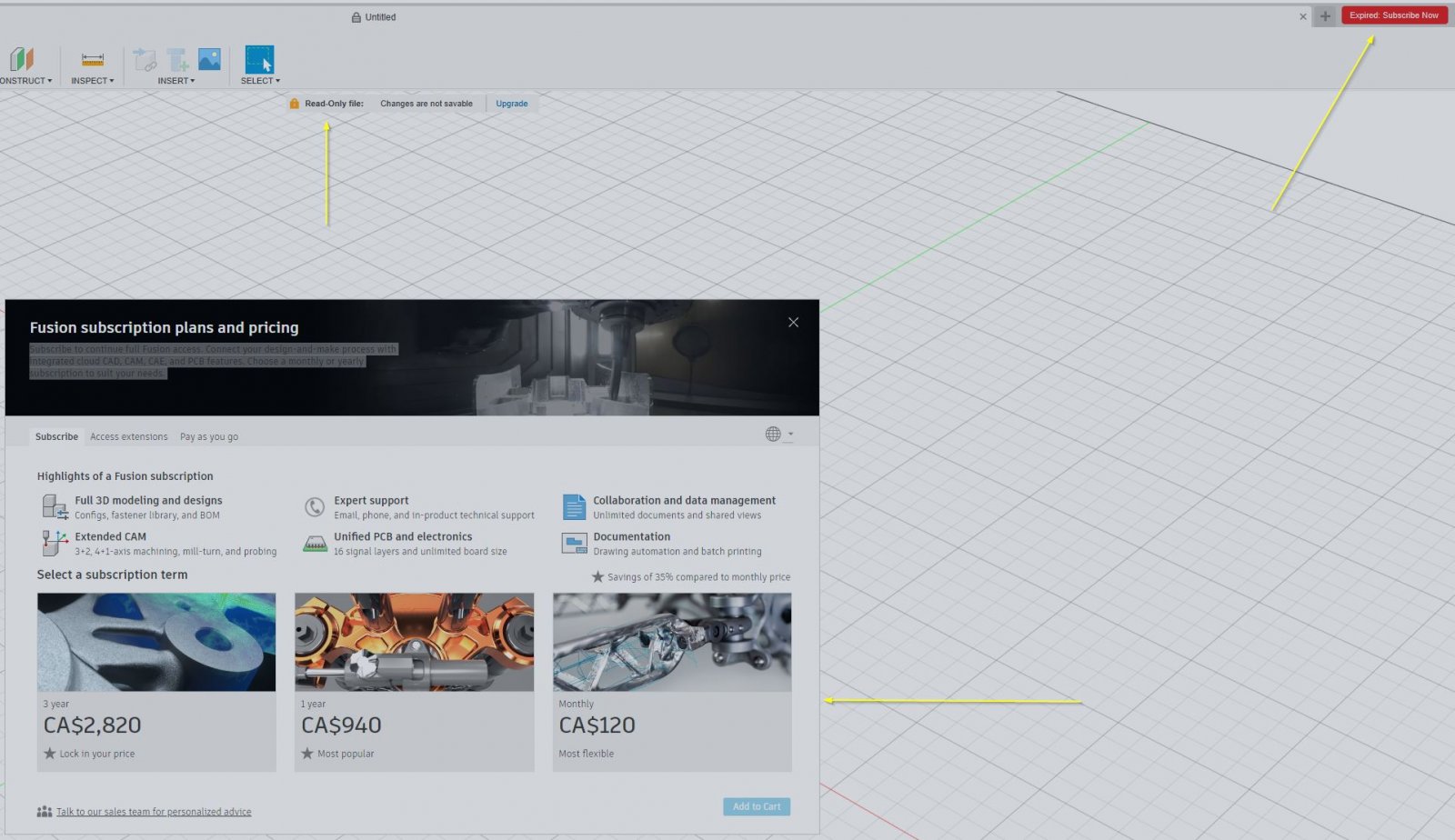Viewport: 1455px width, 840px height.
Task: Switch to the Access extensions tab
Action: point(129,436)
